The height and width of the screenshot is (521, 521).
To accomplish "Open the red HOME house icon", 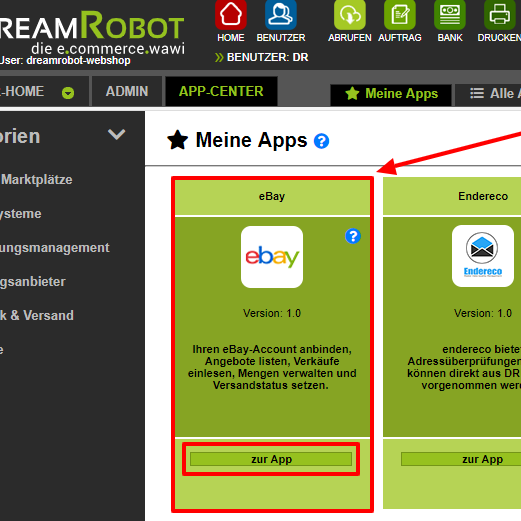I will [231, 14].
